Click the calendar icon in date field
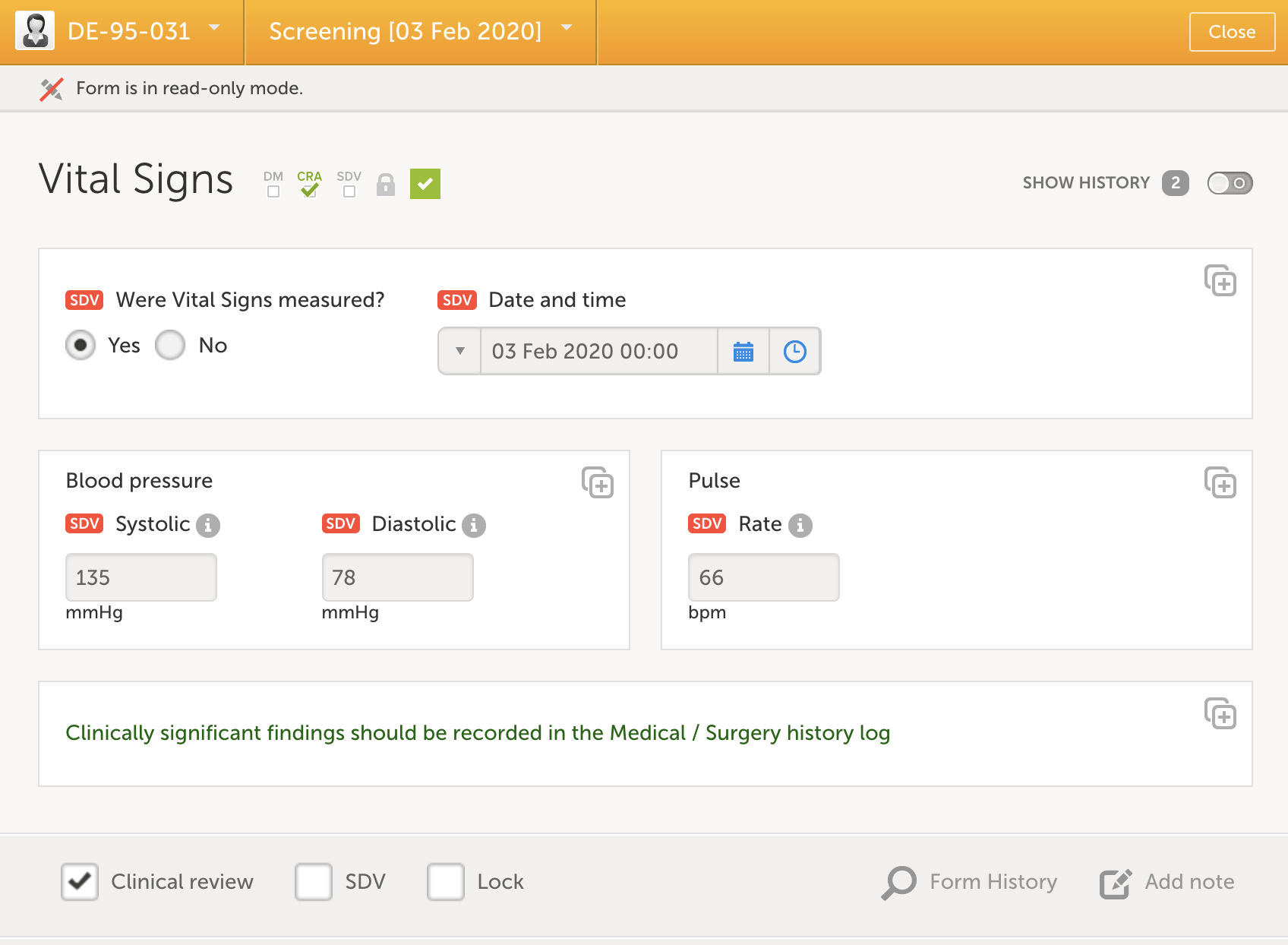Image resolution: width=1288 pixels, height=945 pixels. pyautogui.click(x=743, y=352)
